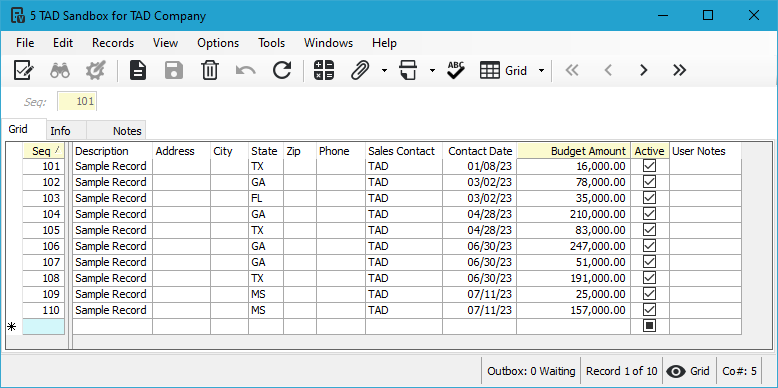
Task: Click the refresh circular arrow icon
Action: coord(282,70)
